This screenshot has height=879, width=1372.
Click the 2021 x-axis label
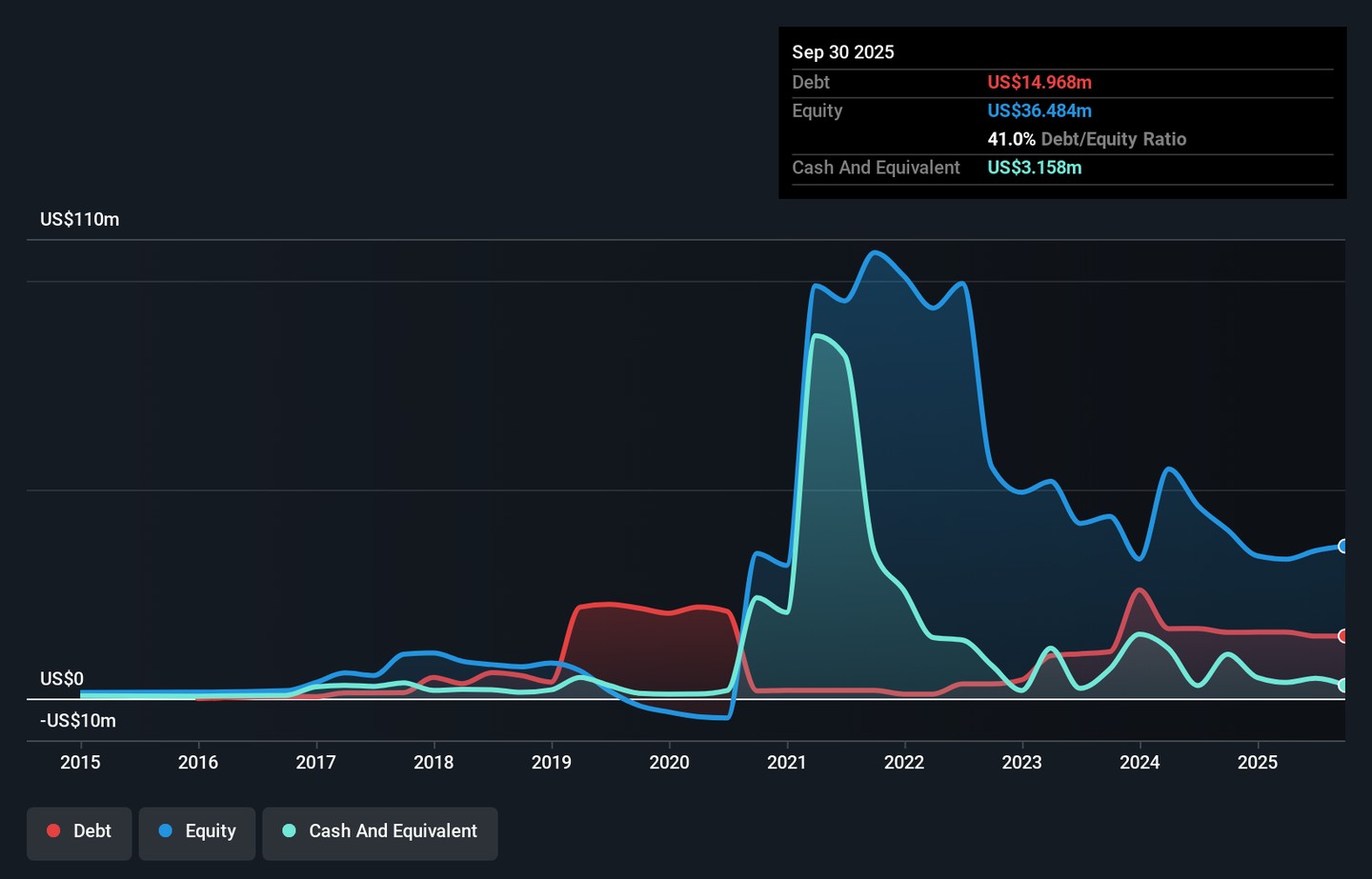(x=786, y=763)
